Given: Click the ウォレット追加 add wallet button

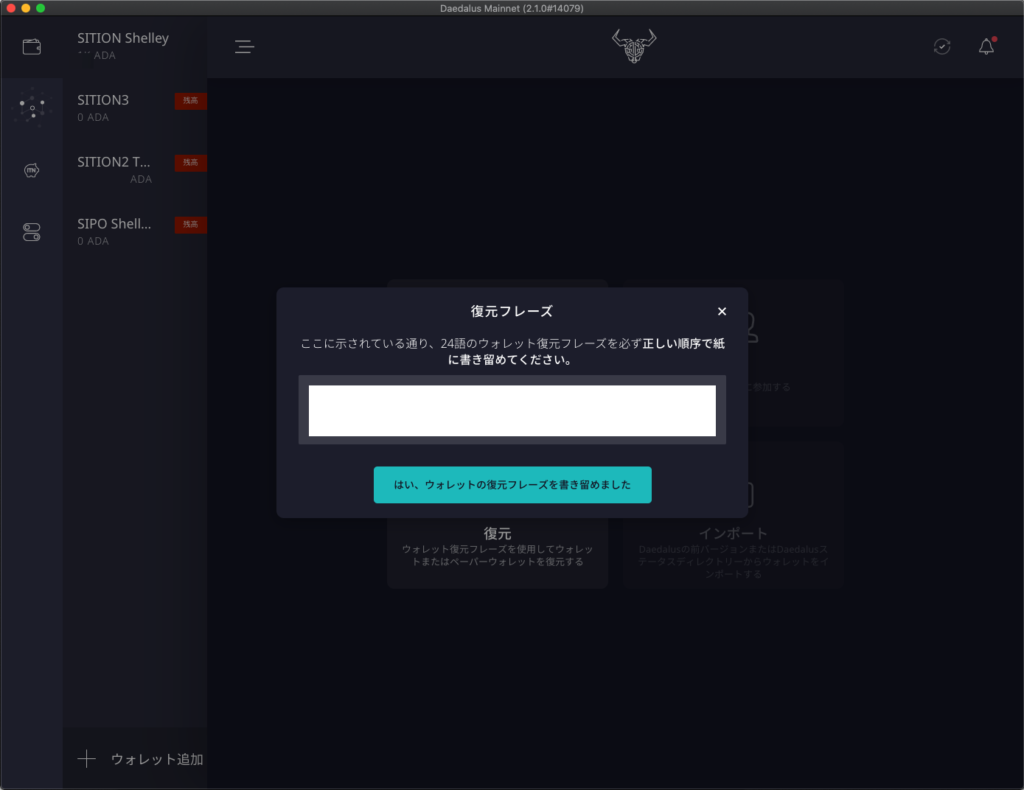Looking at the screenshot, I should (x=141, y=759).
